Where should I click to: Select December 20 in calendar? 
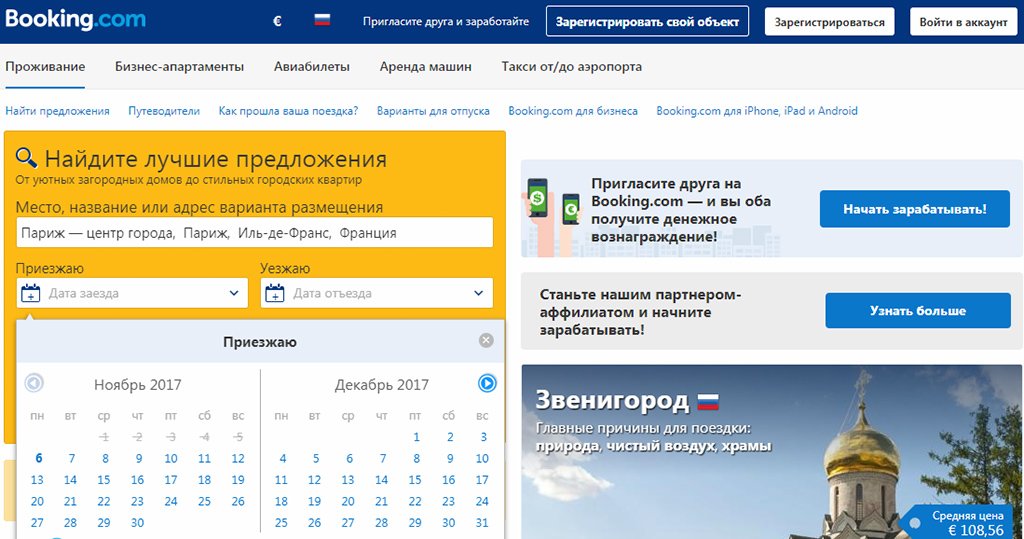(x=348, y=502)
